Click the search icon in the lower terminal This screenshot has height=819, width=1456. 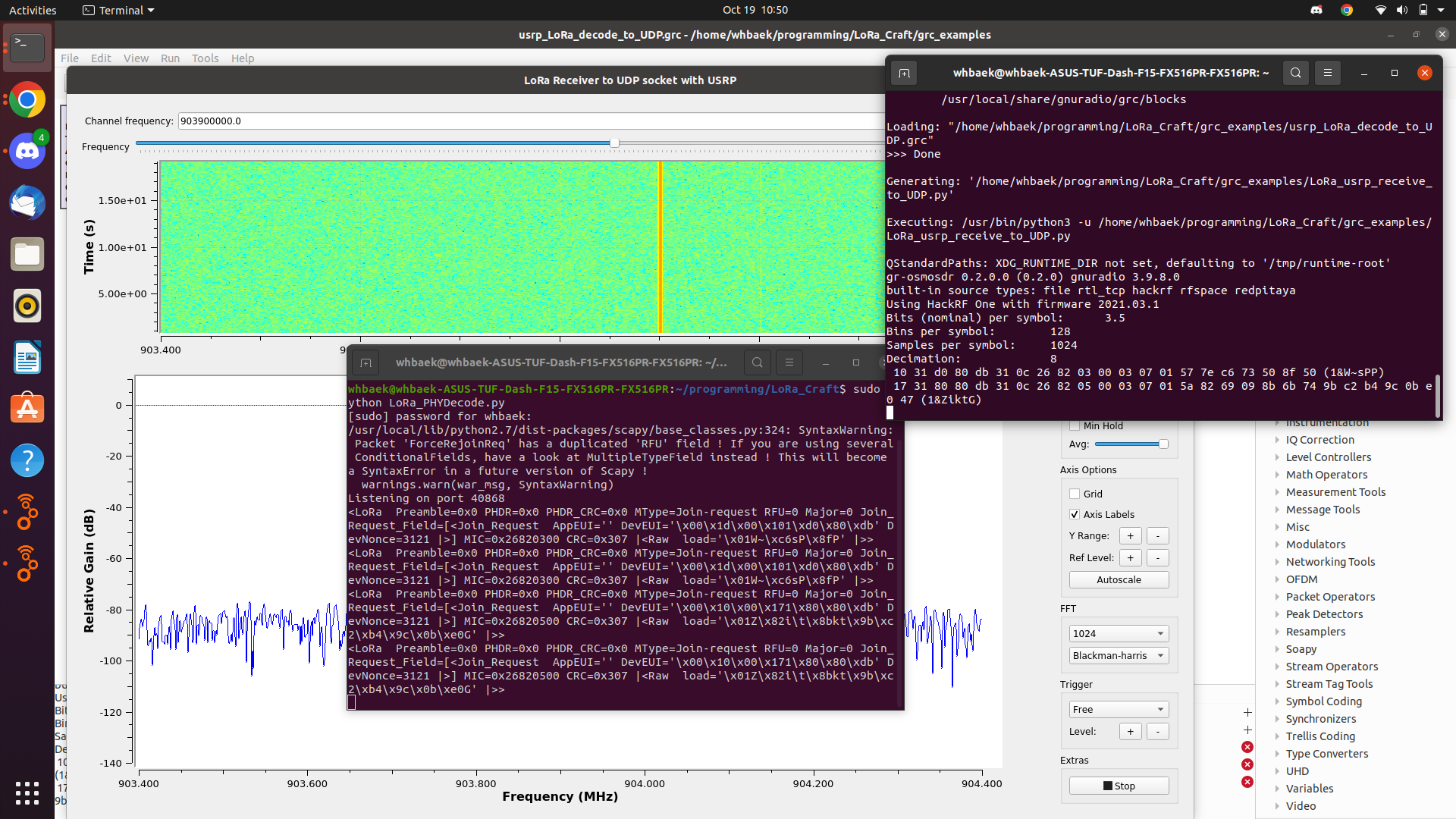tap(757, 362)
